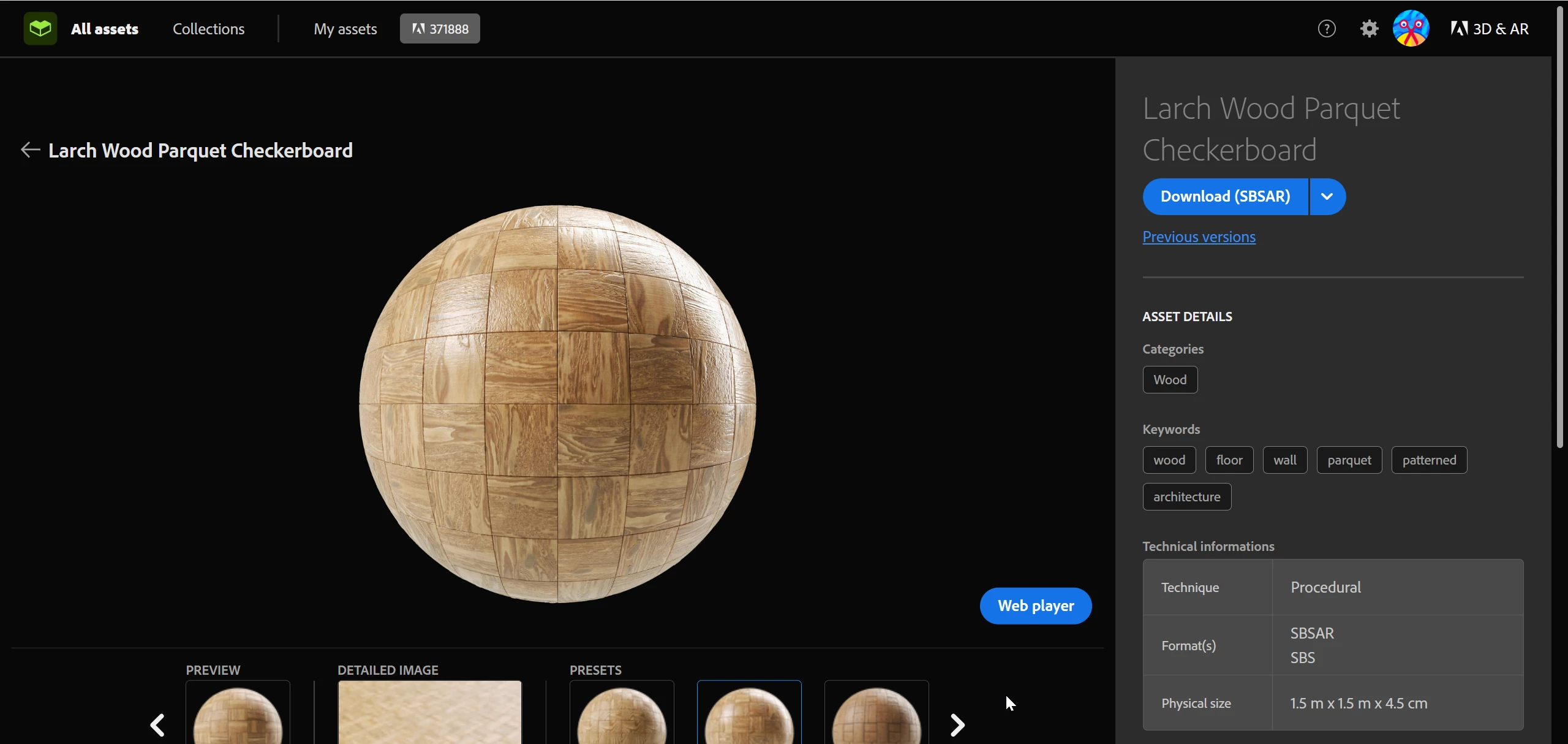
Task: Click the green Substance 3D Assets logo
Action: (40, 28)
